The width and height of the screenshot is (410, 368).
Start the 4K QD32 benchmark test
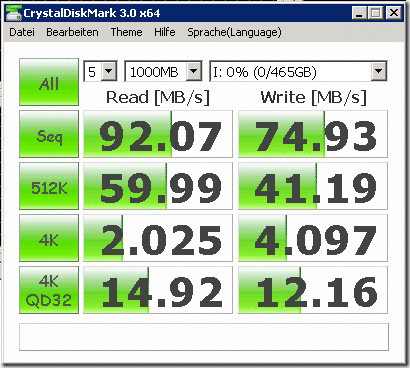pyautogui.click(x=49, y=290)
